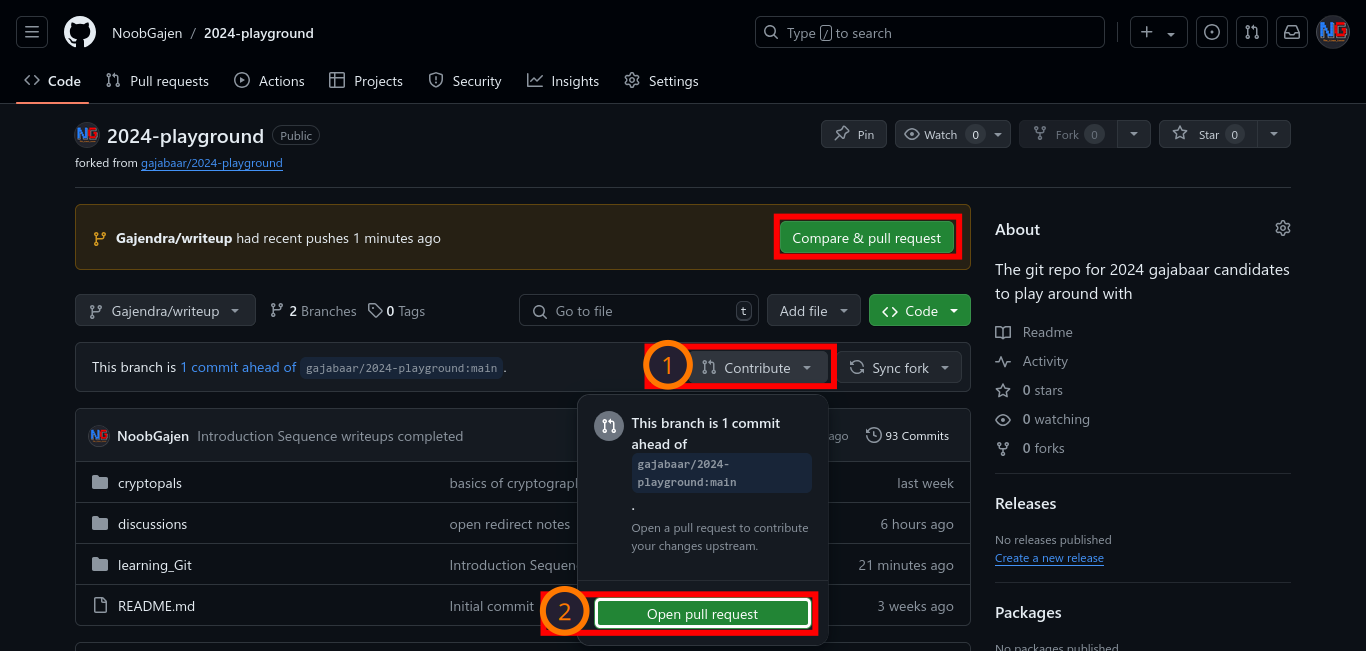Open the gajabaar/2024-playground upstream link
Screen dimensions: 1366x651
[212, 163]
